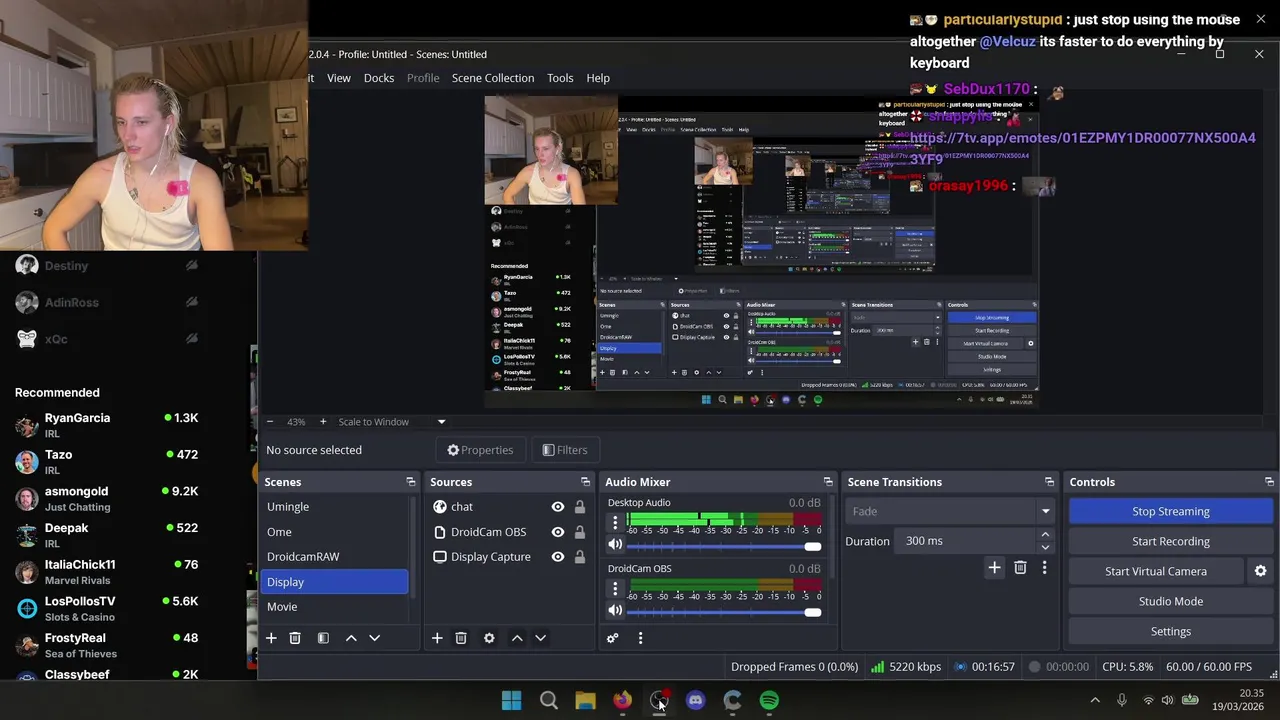Open source properties gear in Sources toolbar
This screenshot has height=720, width=1280.
489,638
